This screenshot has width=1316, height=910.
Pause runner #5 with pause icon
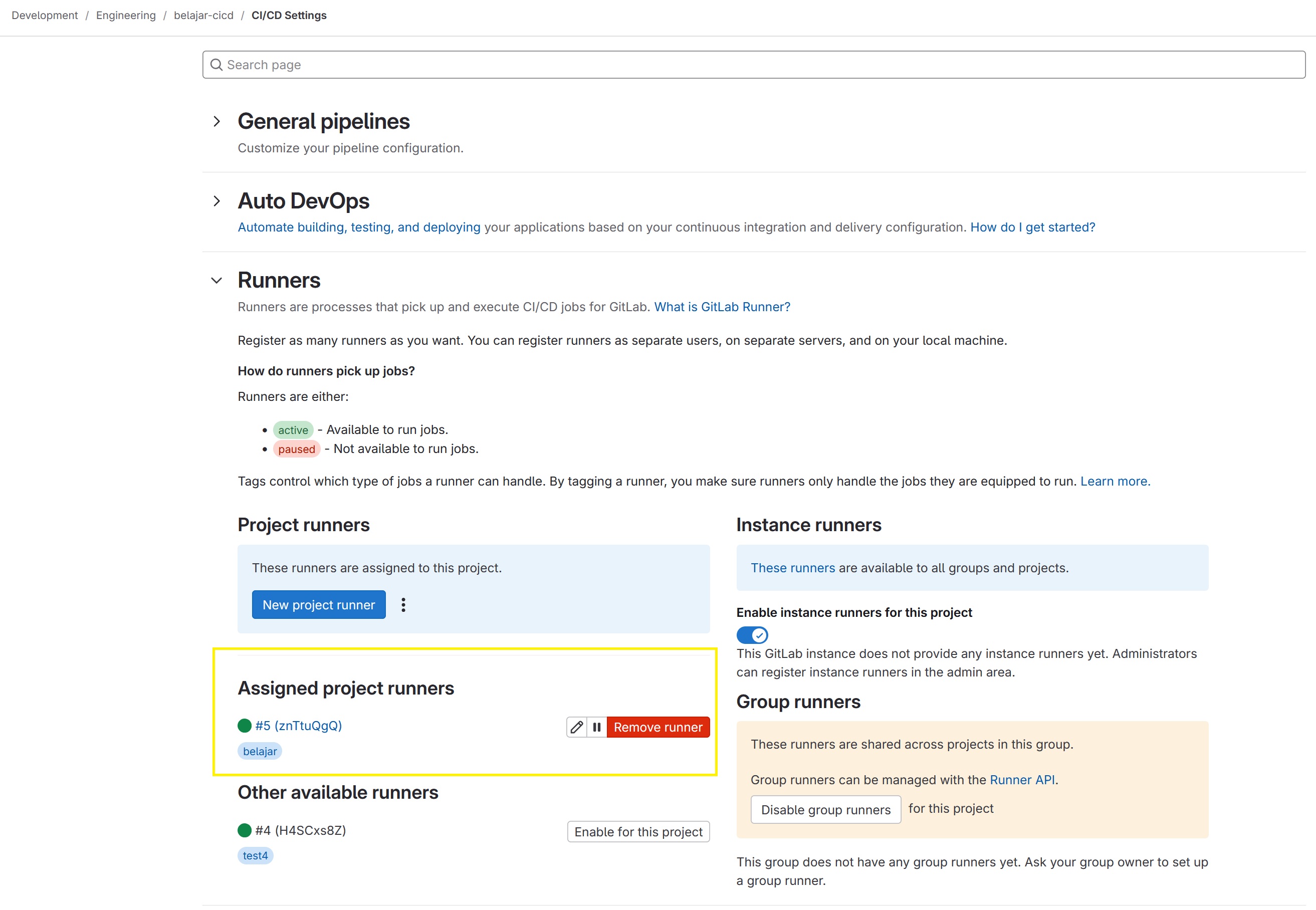[596, 727]
